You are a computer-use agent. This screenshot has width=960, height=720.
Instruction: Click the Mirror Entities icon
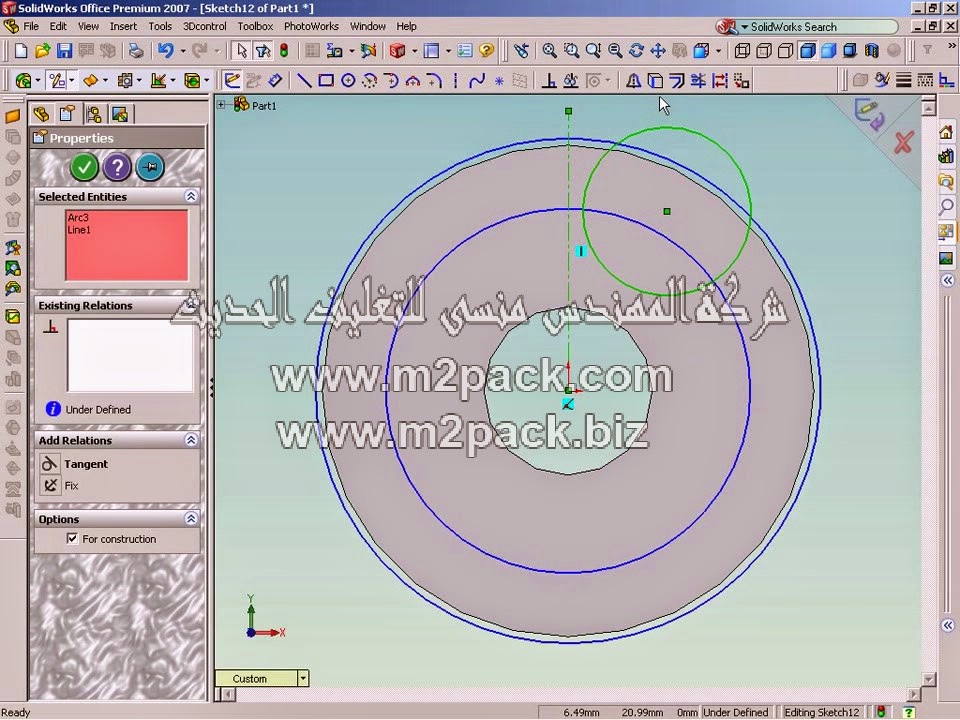[x=633, y=80]
